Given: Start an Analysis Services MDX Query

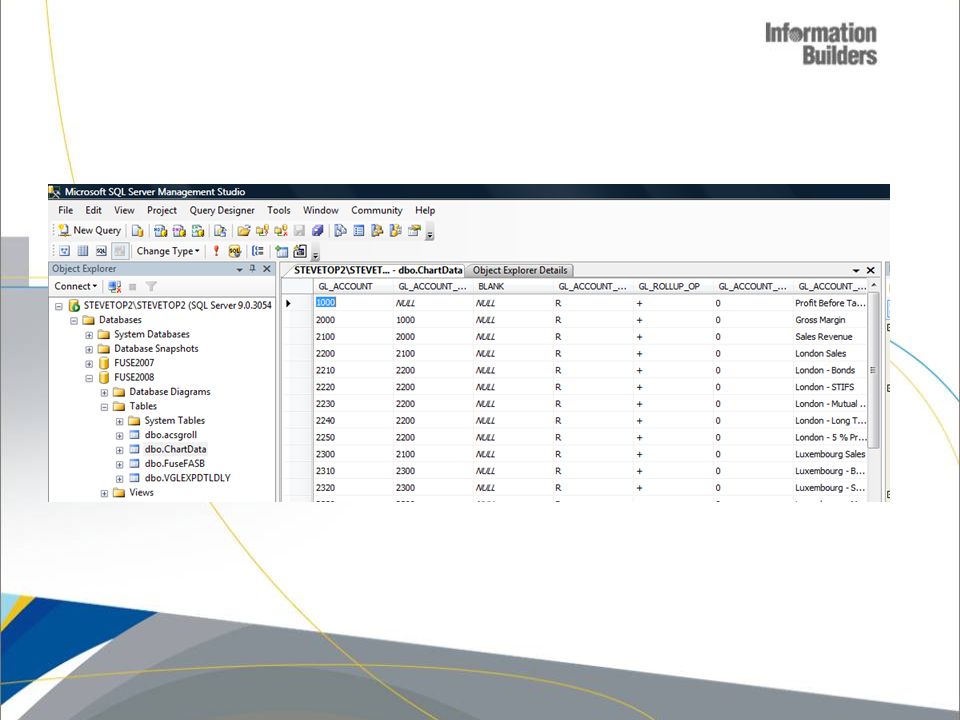Looking at the screenshot, I should tap(160, 231).
